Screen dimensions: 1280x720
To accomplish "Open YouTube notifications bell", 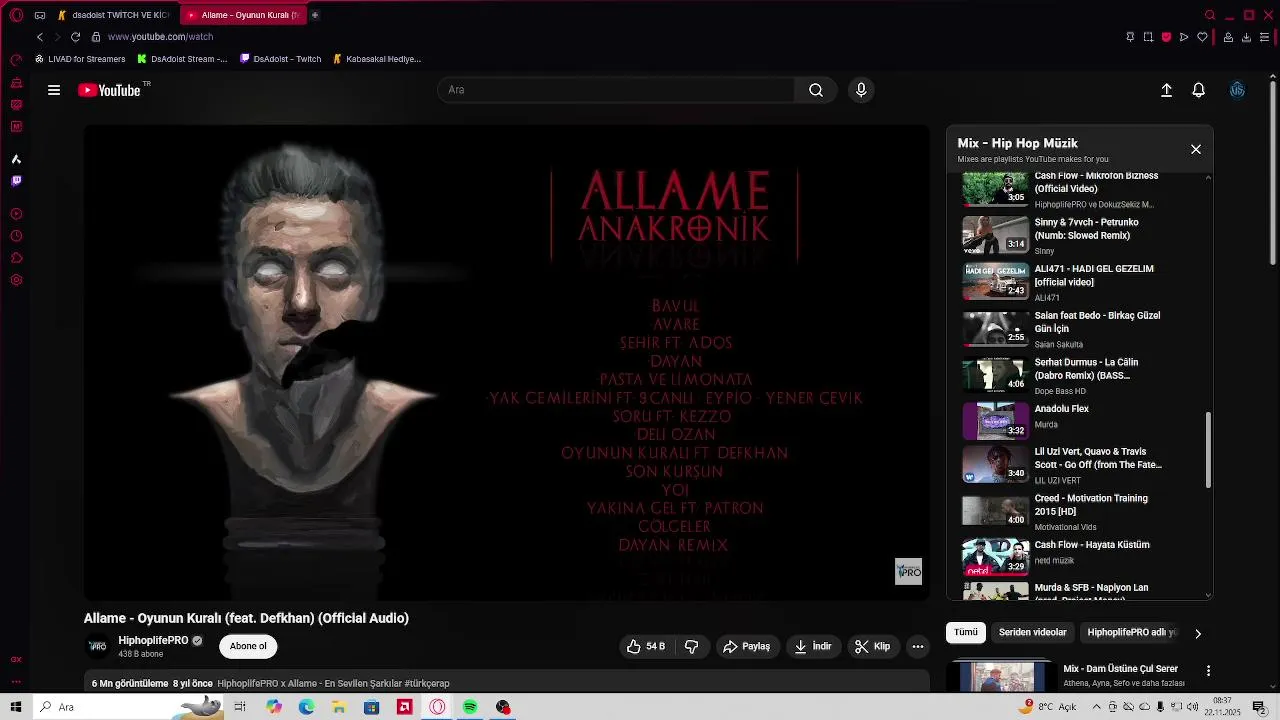I will [x=1198, y=90].
